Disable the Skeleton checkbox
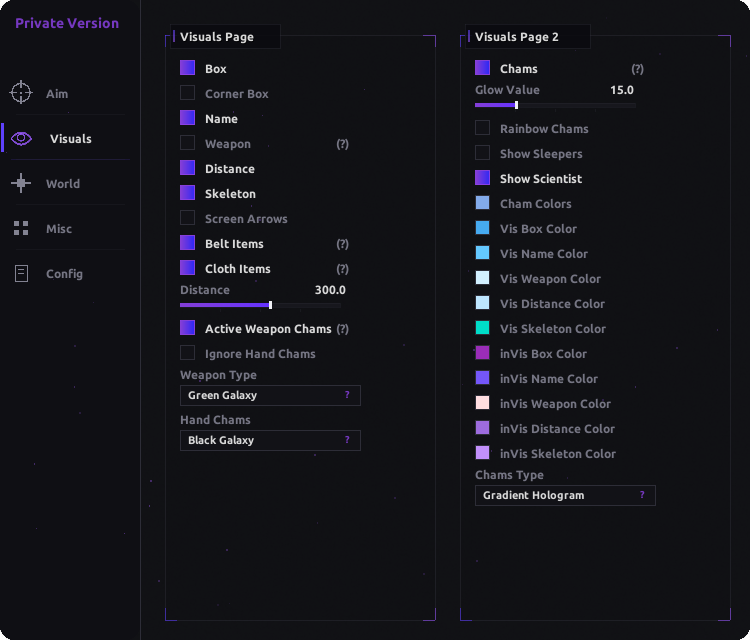Image resolution: width=750 pixels, height=640 pixels. (x=188, y=193)
